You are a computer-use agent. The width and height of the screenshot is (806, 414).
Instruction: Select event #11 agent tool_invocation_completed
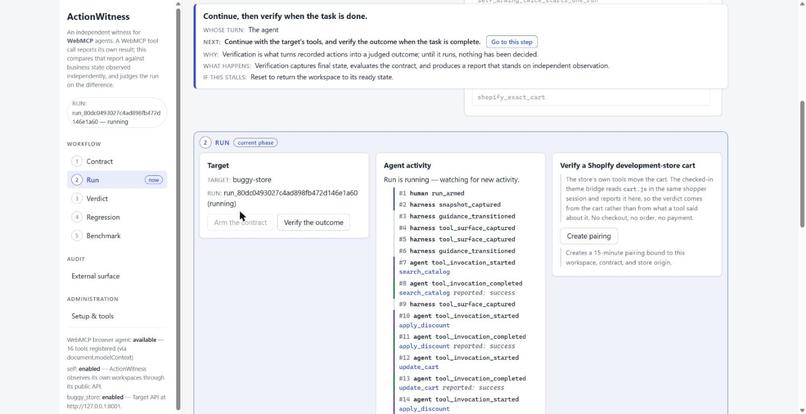click(x=463, y=337)
